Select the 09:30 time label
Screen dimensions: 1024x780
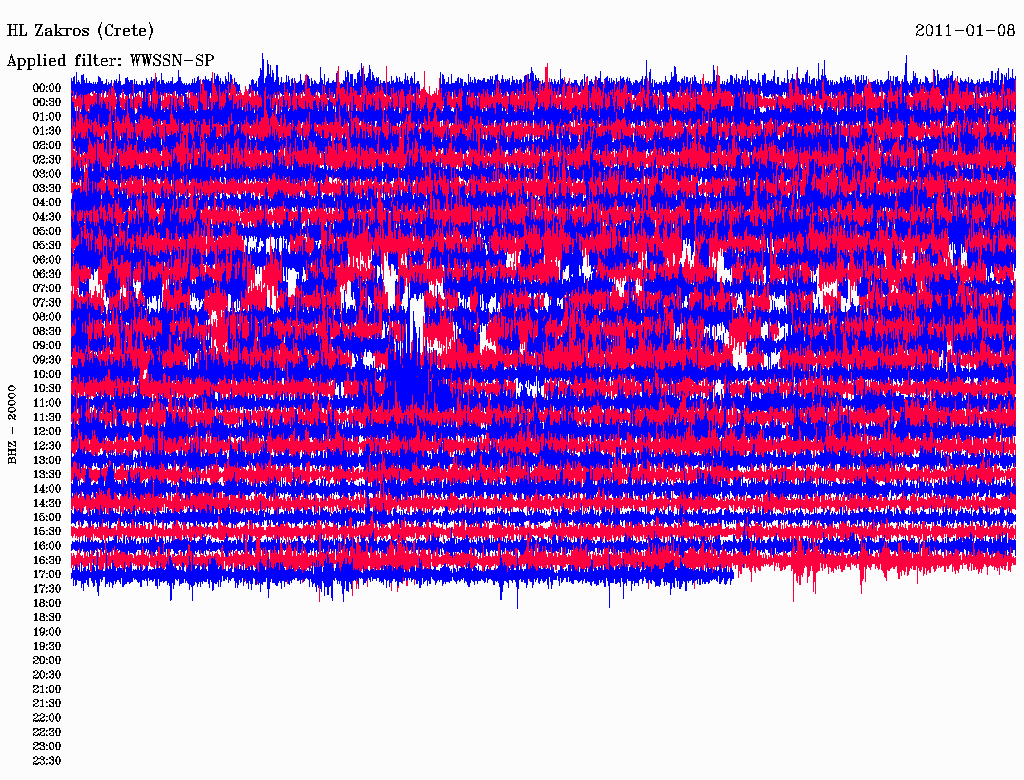pyautogui.click(x=47, y=360)
